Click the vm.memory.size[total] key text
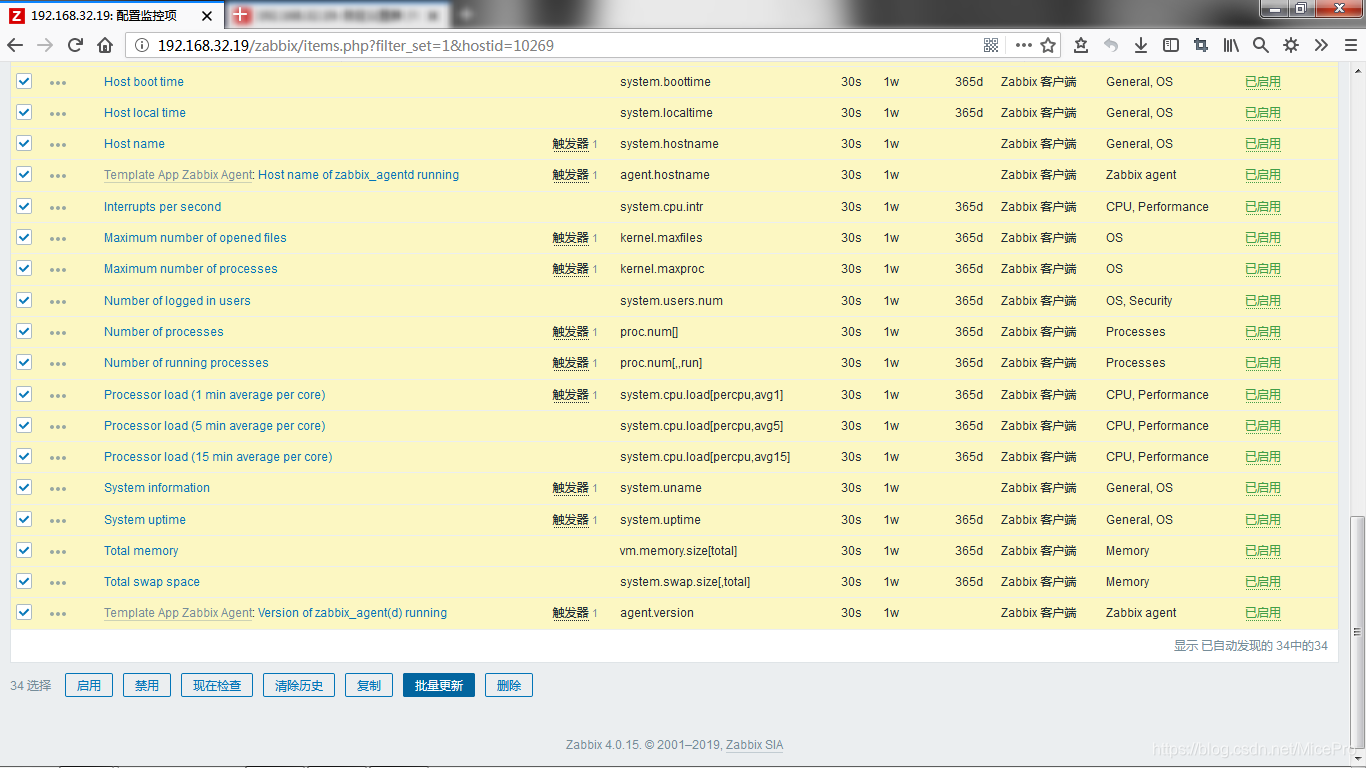Image resolution: width=1366 pixels, height=768 pixels. (x=679, y=550)
